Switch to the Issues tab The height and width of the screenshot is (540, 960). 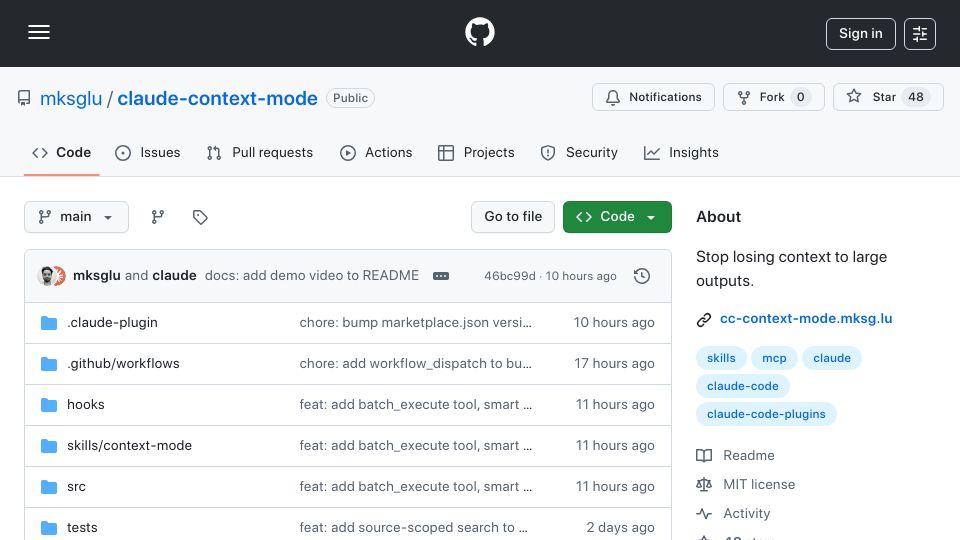(x=148, y=152)
